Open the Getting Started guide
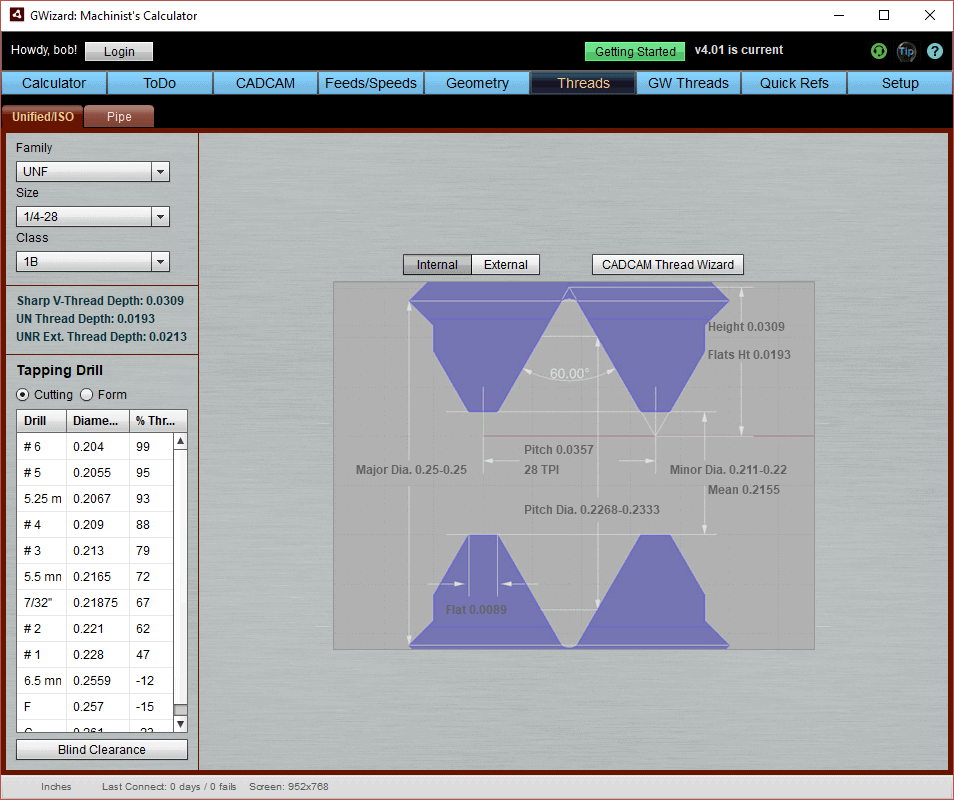This screenshot has height=800, width=954. 634,50
